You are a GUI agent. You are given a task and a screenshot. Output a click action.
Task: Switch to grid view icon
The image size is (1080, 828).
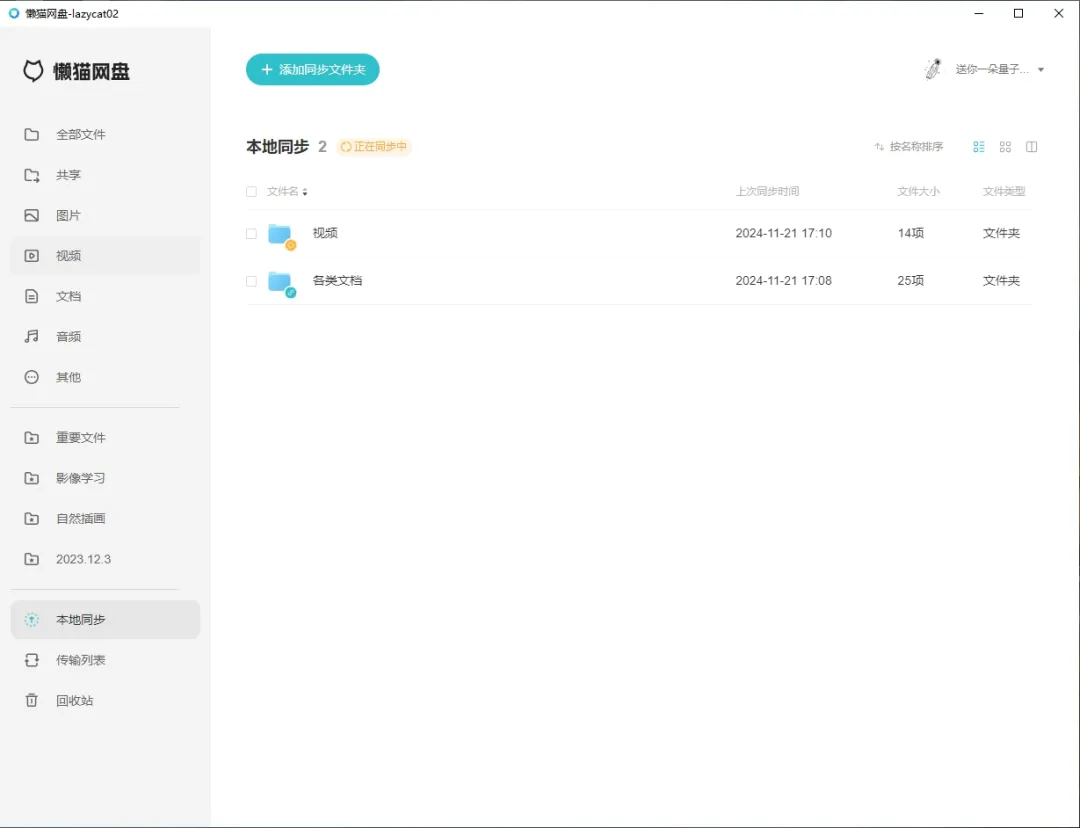(1005, 147)
